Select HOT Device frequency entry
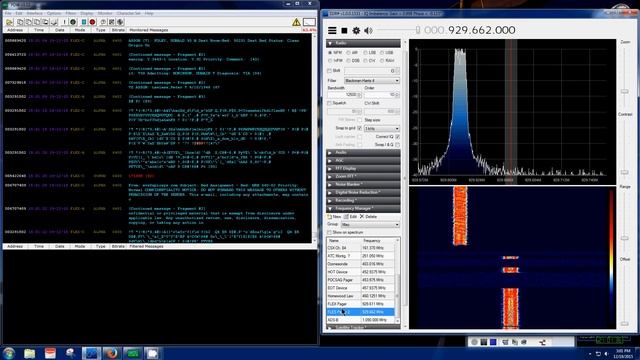The width and height of the screenshot is (640, 360). 361,272
